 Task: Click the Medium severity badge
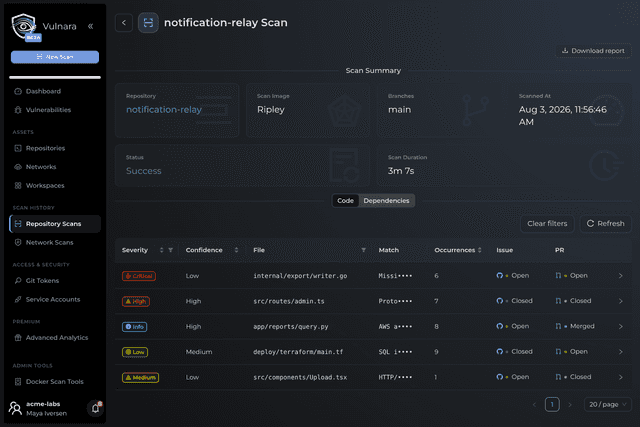pos(140,377)
